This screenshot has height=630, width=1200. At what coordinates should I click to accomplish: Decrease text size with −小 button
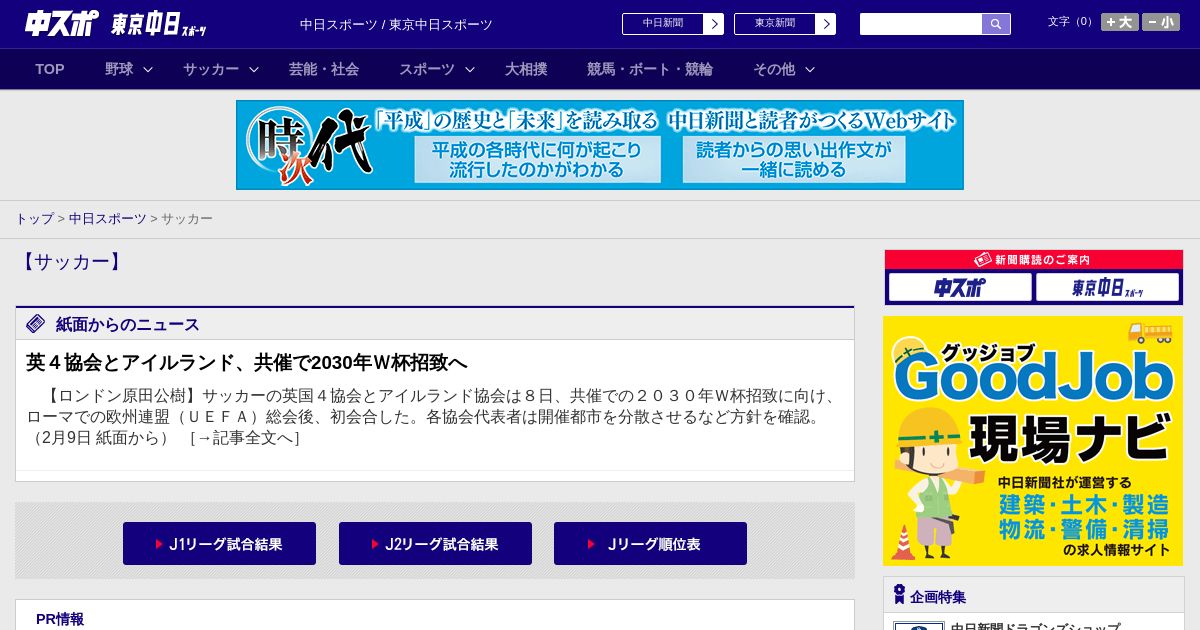point(1161,22)
